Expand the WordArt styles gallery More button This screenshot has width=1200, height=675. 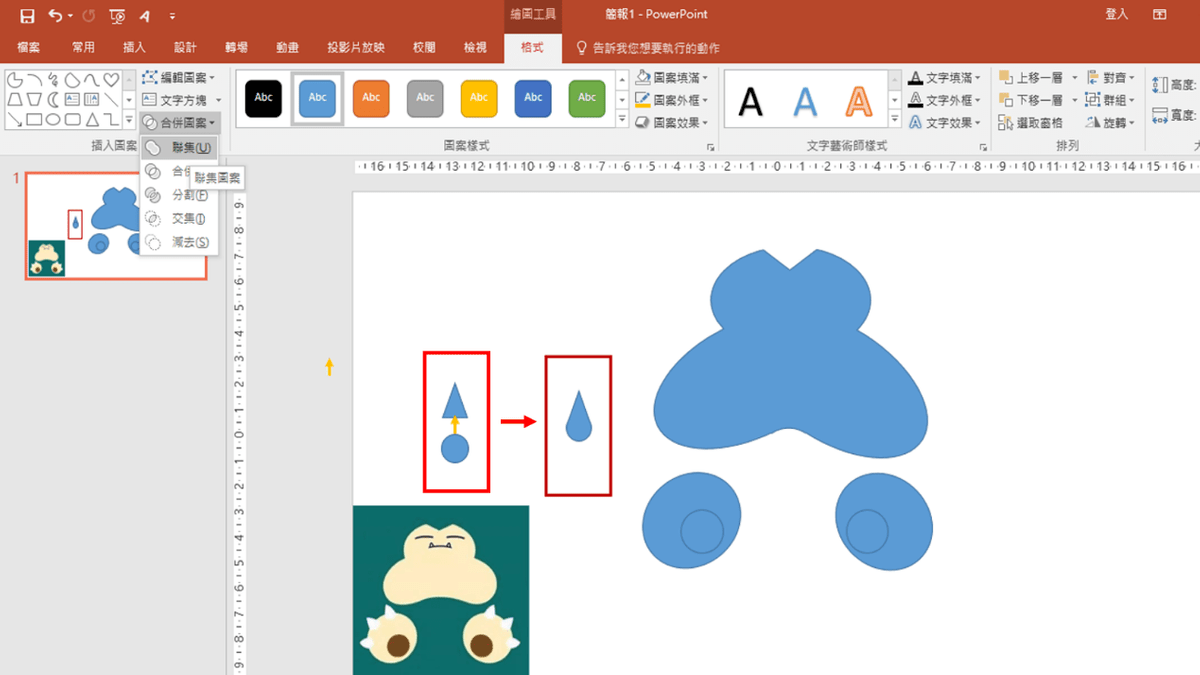tap(895, 120)
